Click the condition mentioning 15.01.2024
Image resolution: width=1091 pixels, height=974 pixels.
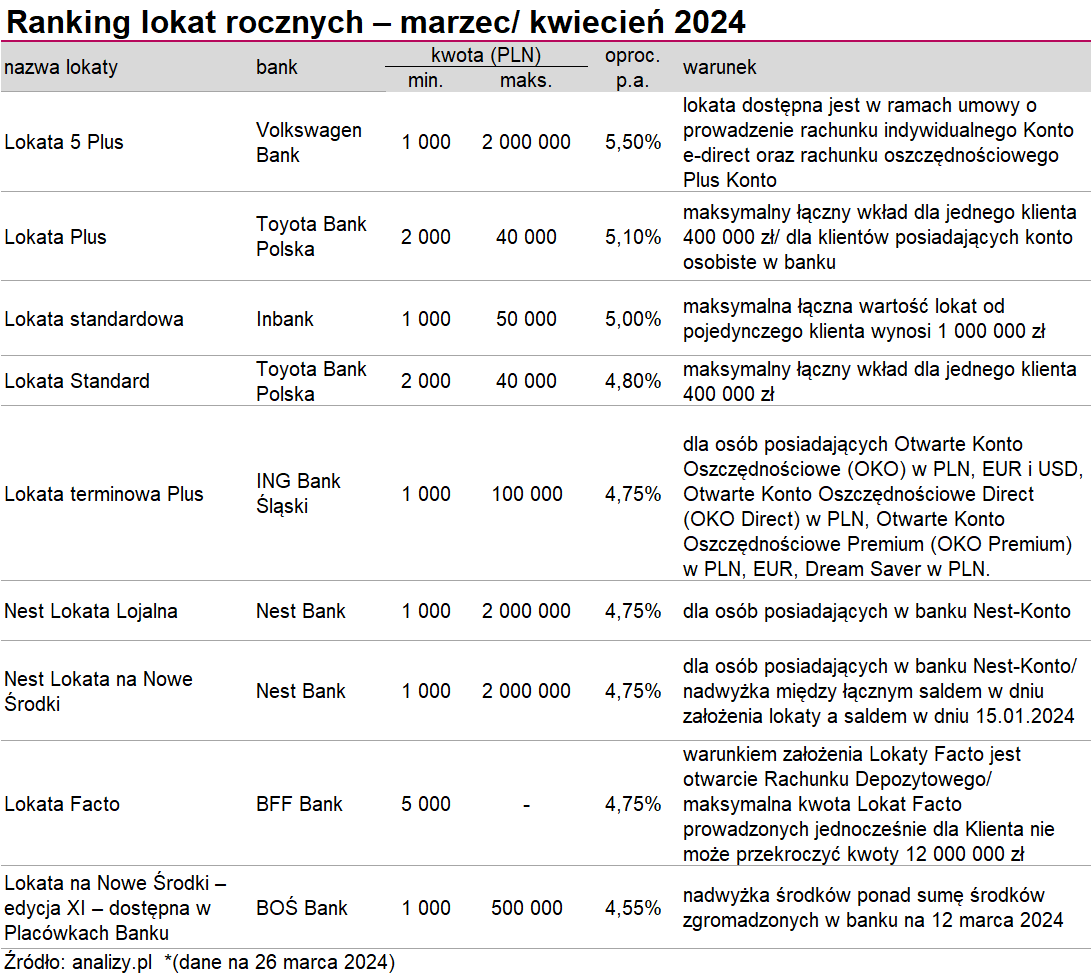tap(879, 691)
